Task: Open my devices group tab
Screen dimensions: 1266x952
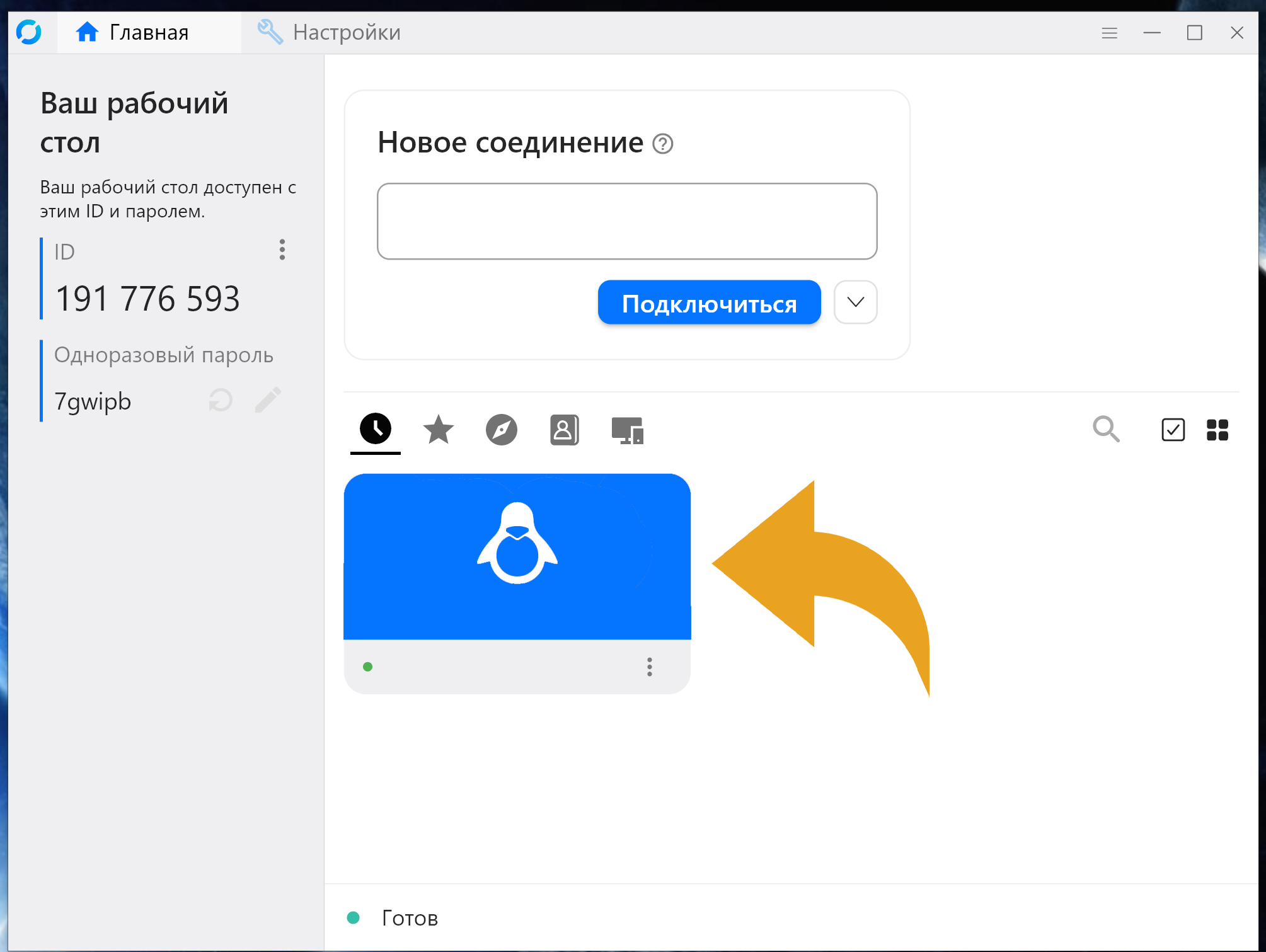Action: (x=627, y=430)
